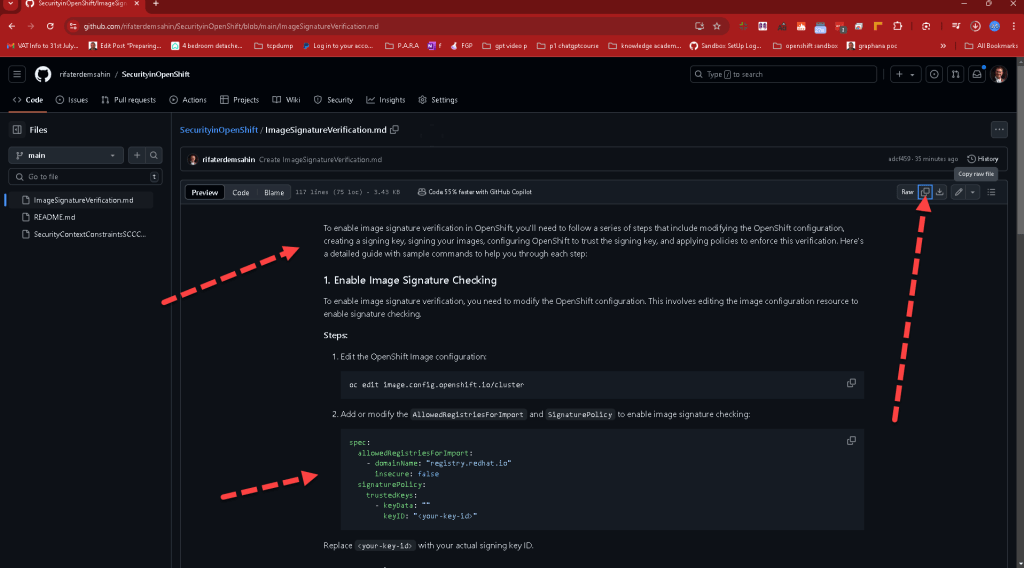Download the raw file
The height and width of the screenshot is (568, 1024).
point(940,192)
